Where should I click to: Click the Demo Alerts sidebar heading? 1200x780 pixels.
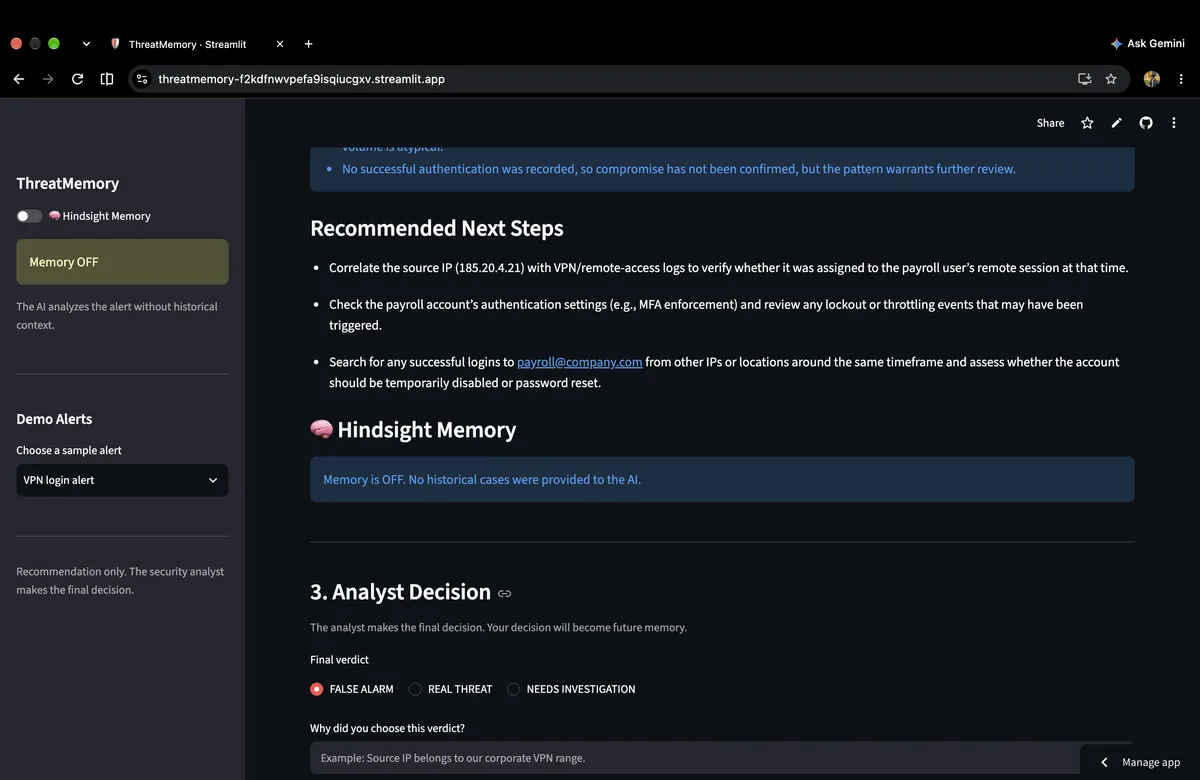[54, 419]
